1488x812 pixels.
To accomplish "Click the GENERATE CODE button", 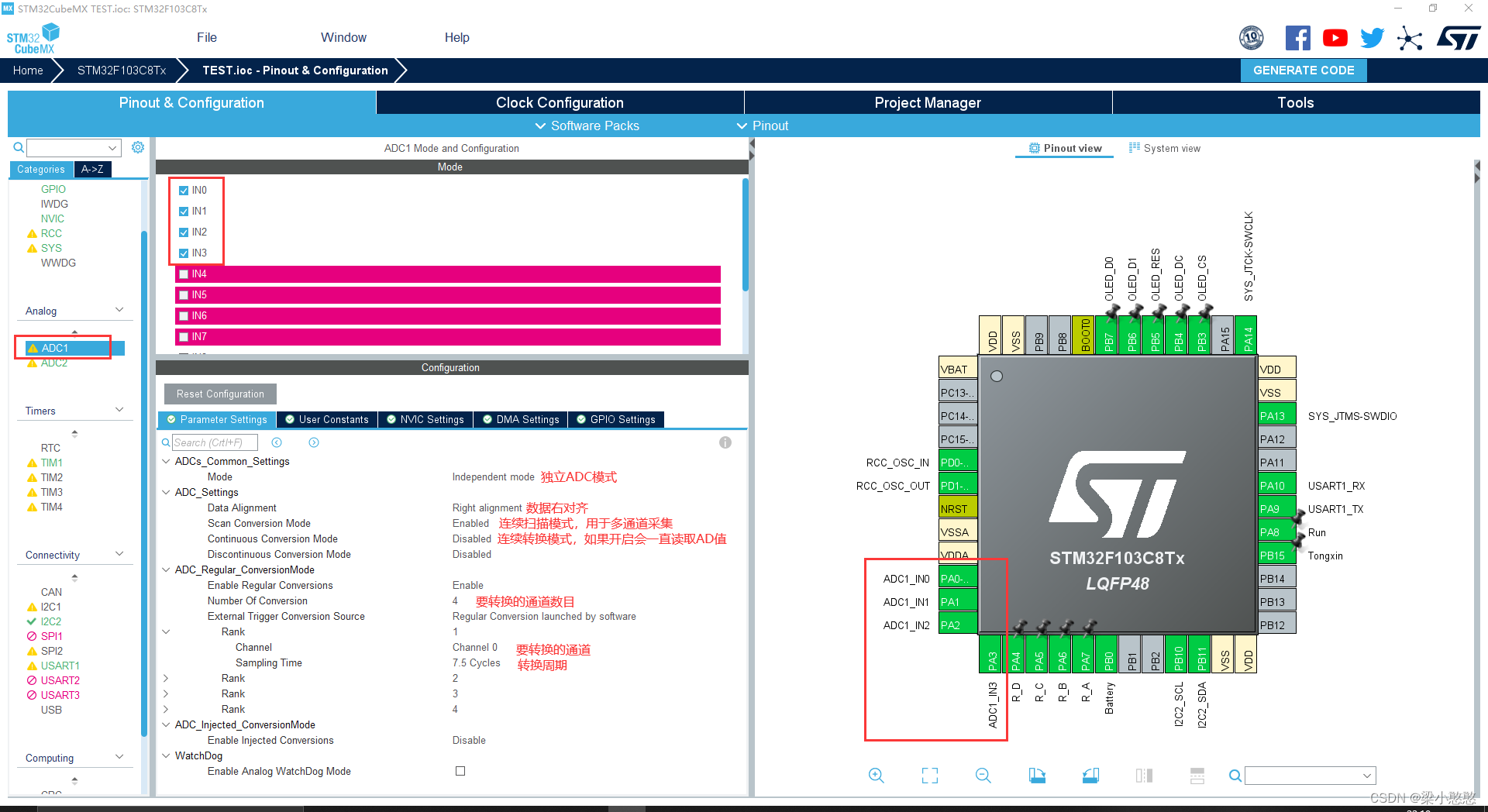I will click(x=1304, y=71).
